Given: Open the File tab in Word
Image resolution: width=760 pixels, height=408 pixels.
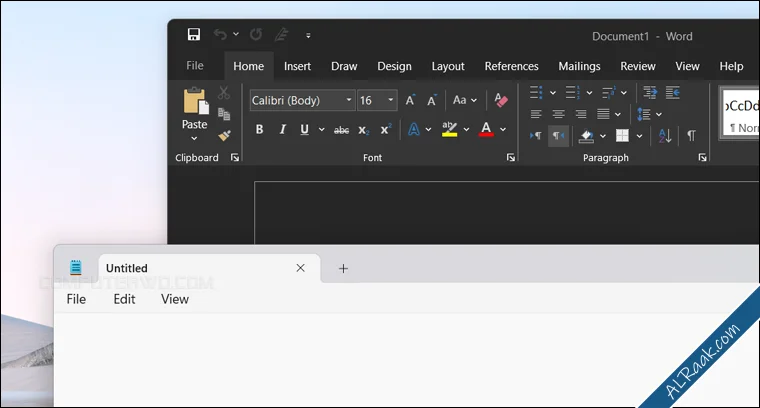Looking at the screenshot, I should 195,65.
